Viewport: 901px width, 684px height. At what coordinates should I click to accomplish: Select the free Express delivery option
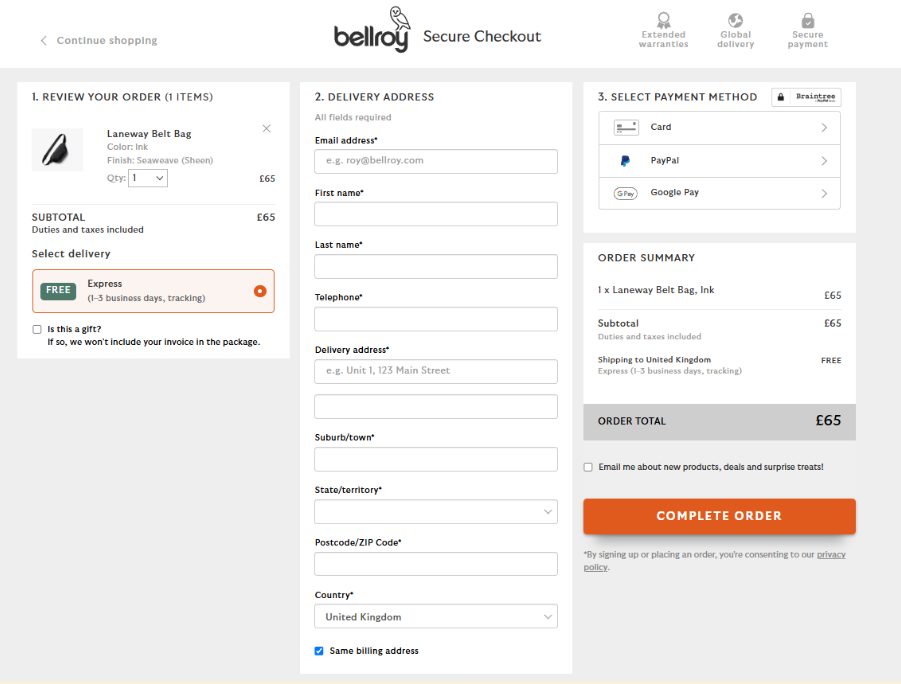260,291
